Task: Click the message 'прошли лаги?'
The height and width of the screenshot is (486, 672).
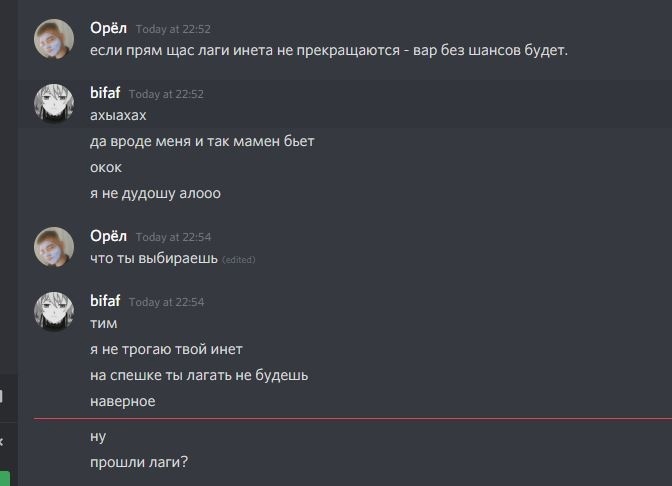Action: 139,462
